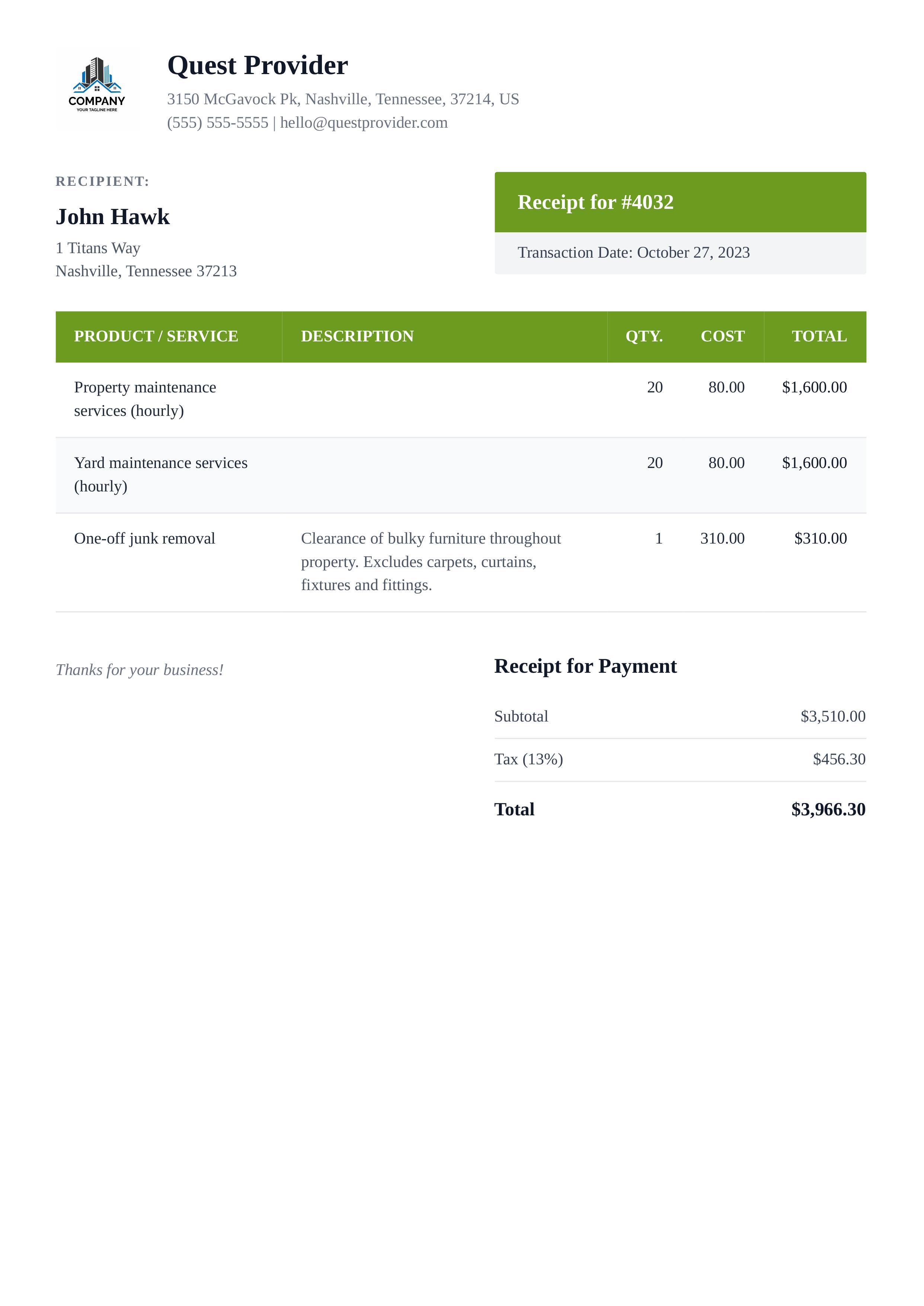Click the bold Total amount $3,966.30
The image size is (924, 1306).
click(x=828, y=809)
